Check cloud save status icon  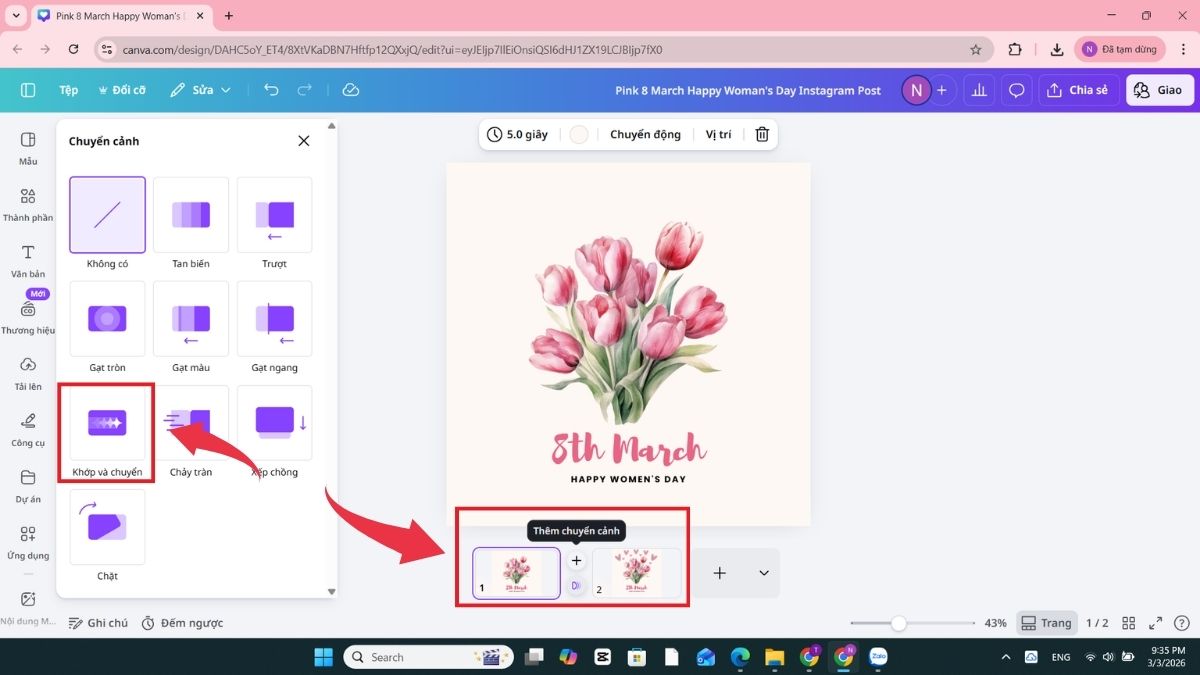[350, 90]
